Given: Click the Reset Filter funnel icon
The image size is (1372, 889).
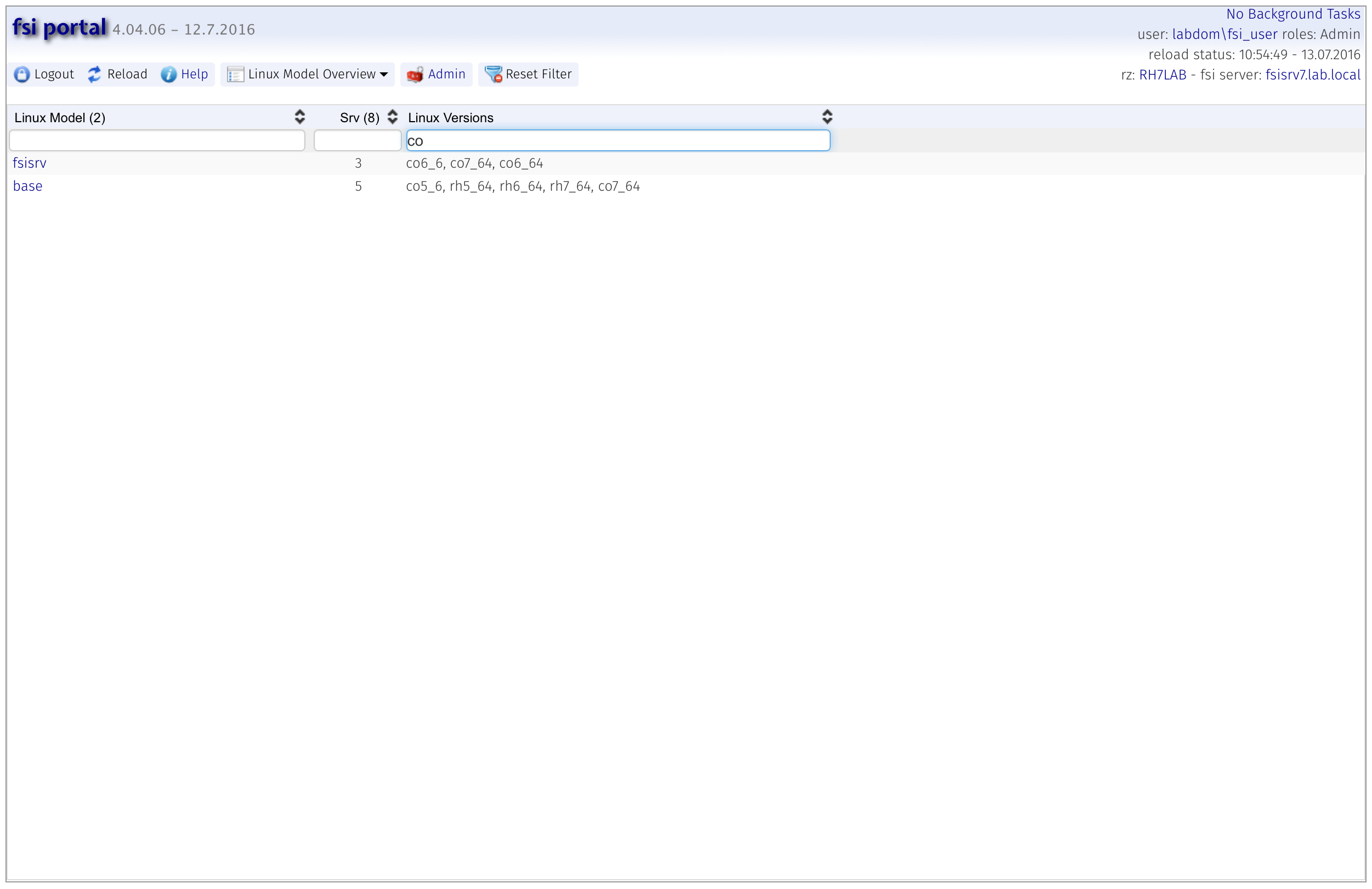Looking at the screenshot, I should click(x=494, y=75).
